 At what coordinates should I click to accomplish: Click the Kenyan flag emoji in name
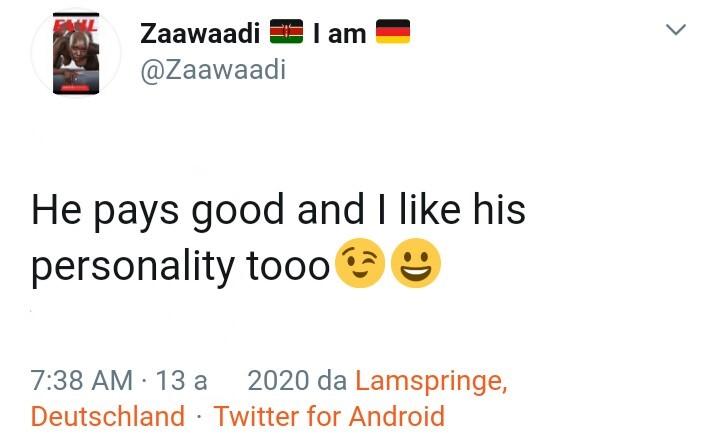286,33
